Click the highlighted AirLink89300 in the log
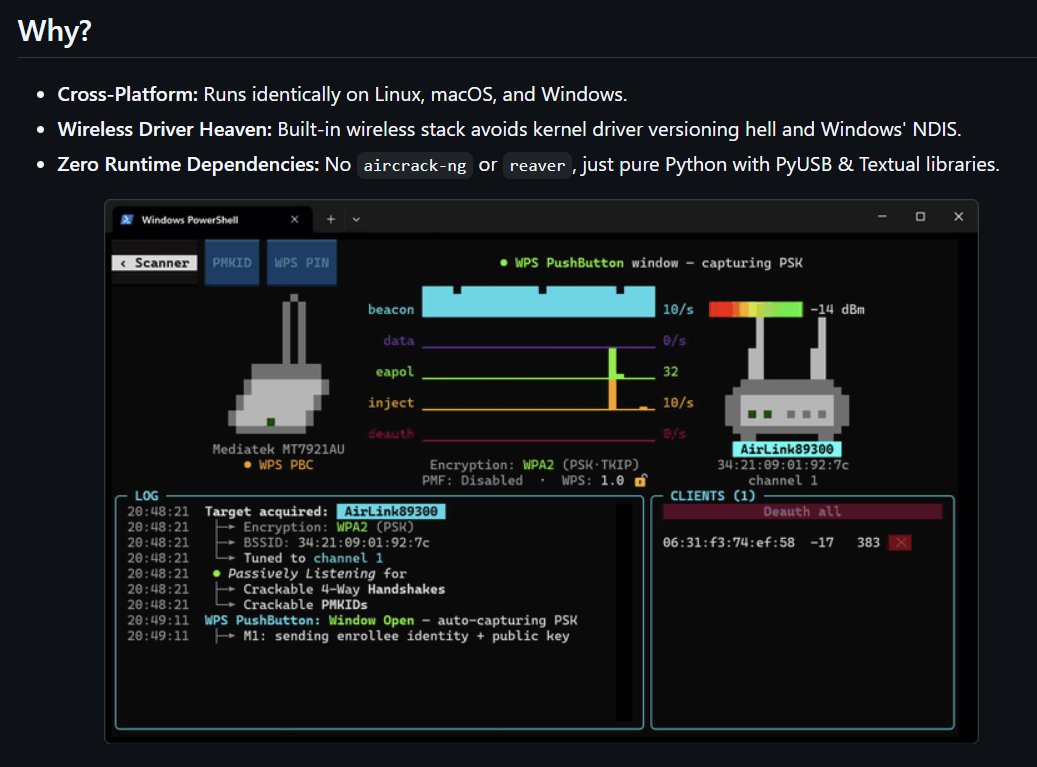The height and width of the screenshot is (767, 1037). [x=391, y=511]
